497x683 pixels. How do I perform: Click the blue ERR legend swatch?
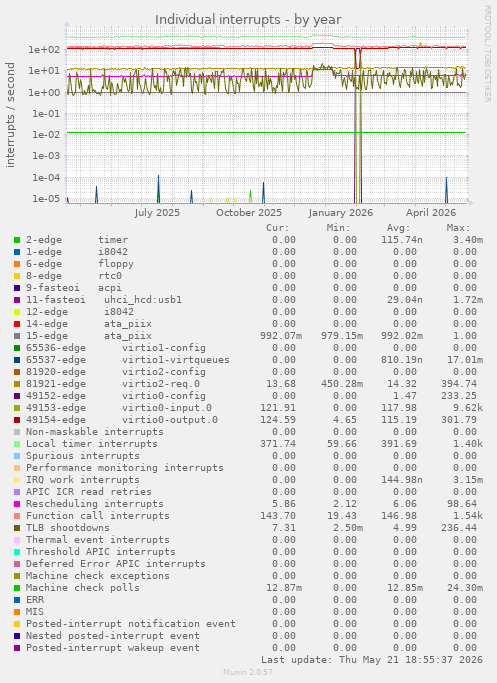click(17, 600)
